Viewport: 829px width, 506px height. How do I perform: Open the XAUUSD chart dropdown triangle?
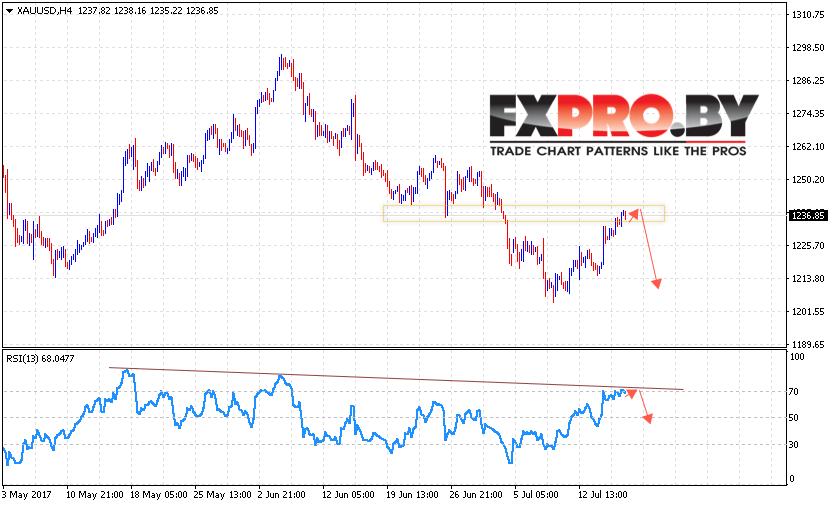pos(9,11)
